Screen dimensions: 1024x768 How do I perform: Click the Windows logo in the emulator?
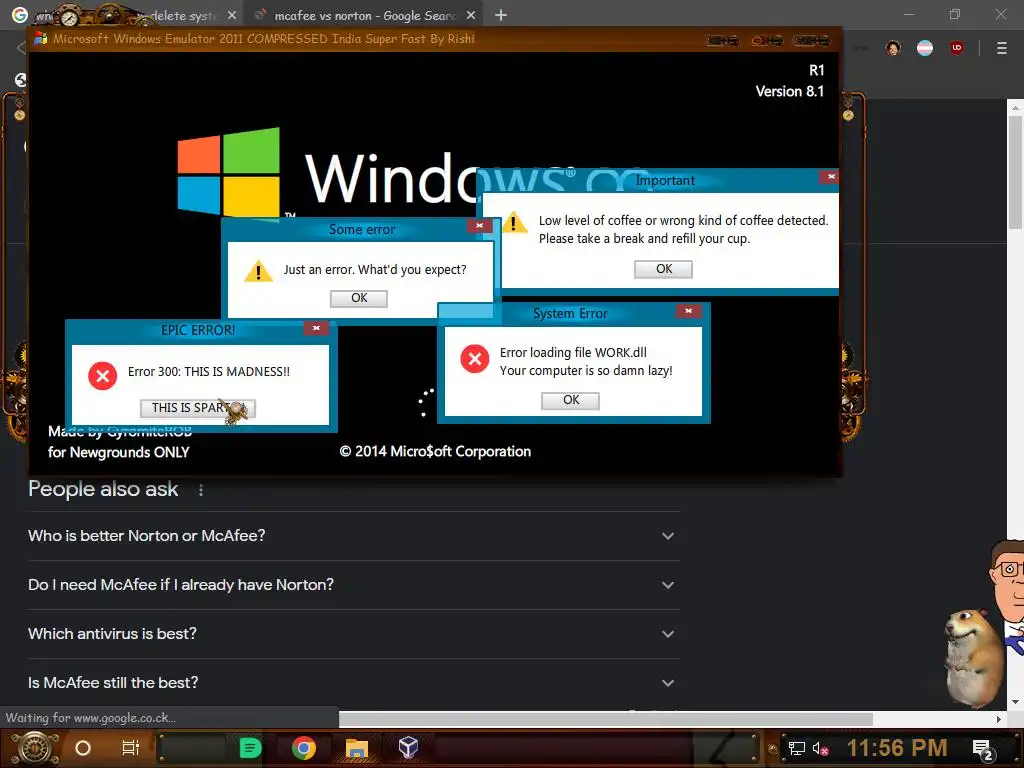(x=229, y=172)
